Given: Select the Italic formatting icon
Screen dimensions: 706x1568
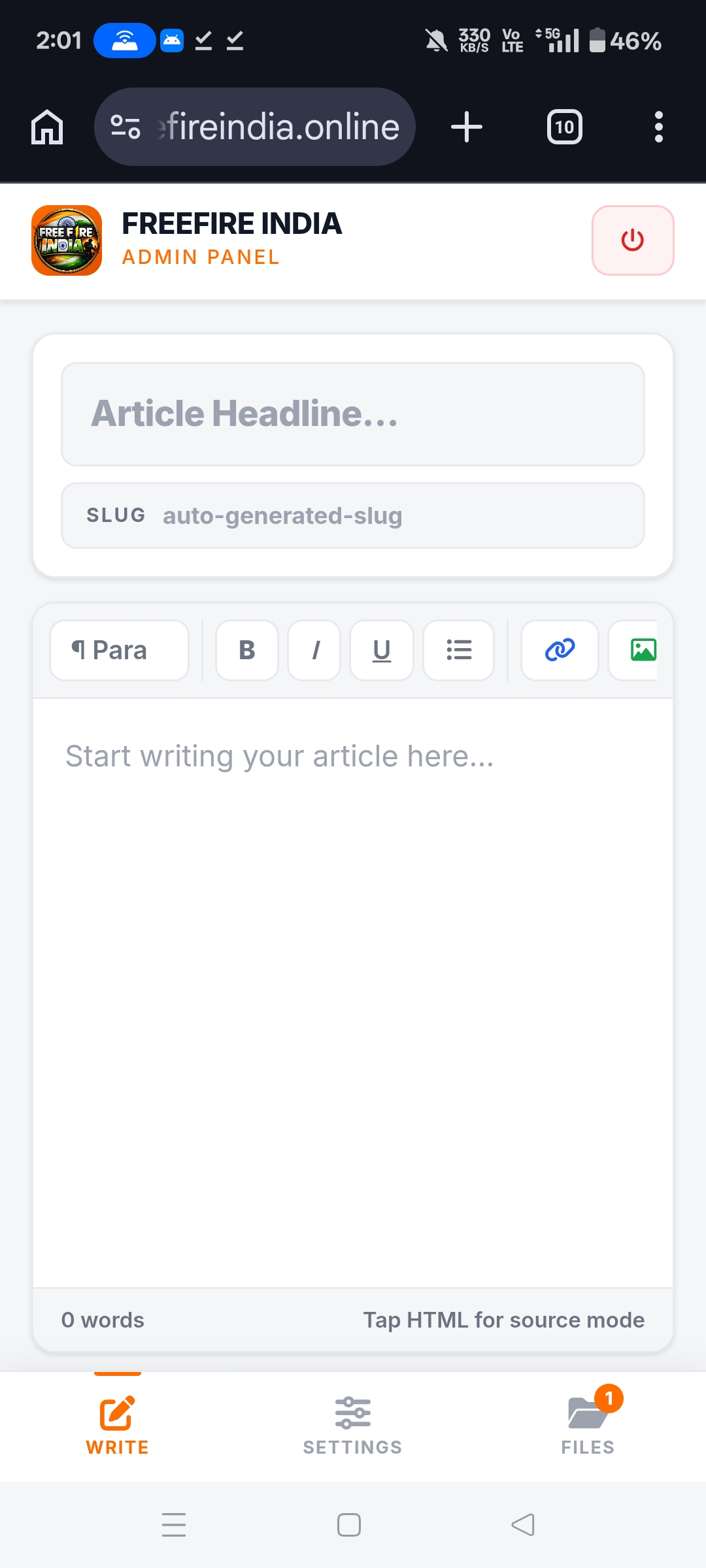Looking at the screenshot, I should [x=314, y=650].
